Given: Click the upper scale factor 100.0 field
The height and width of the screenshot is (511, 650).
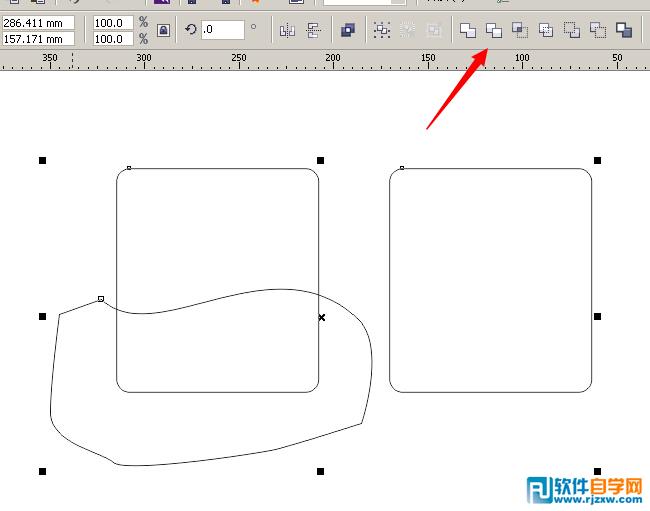Looking at the screenshot, I should click(x=113, y=23).
